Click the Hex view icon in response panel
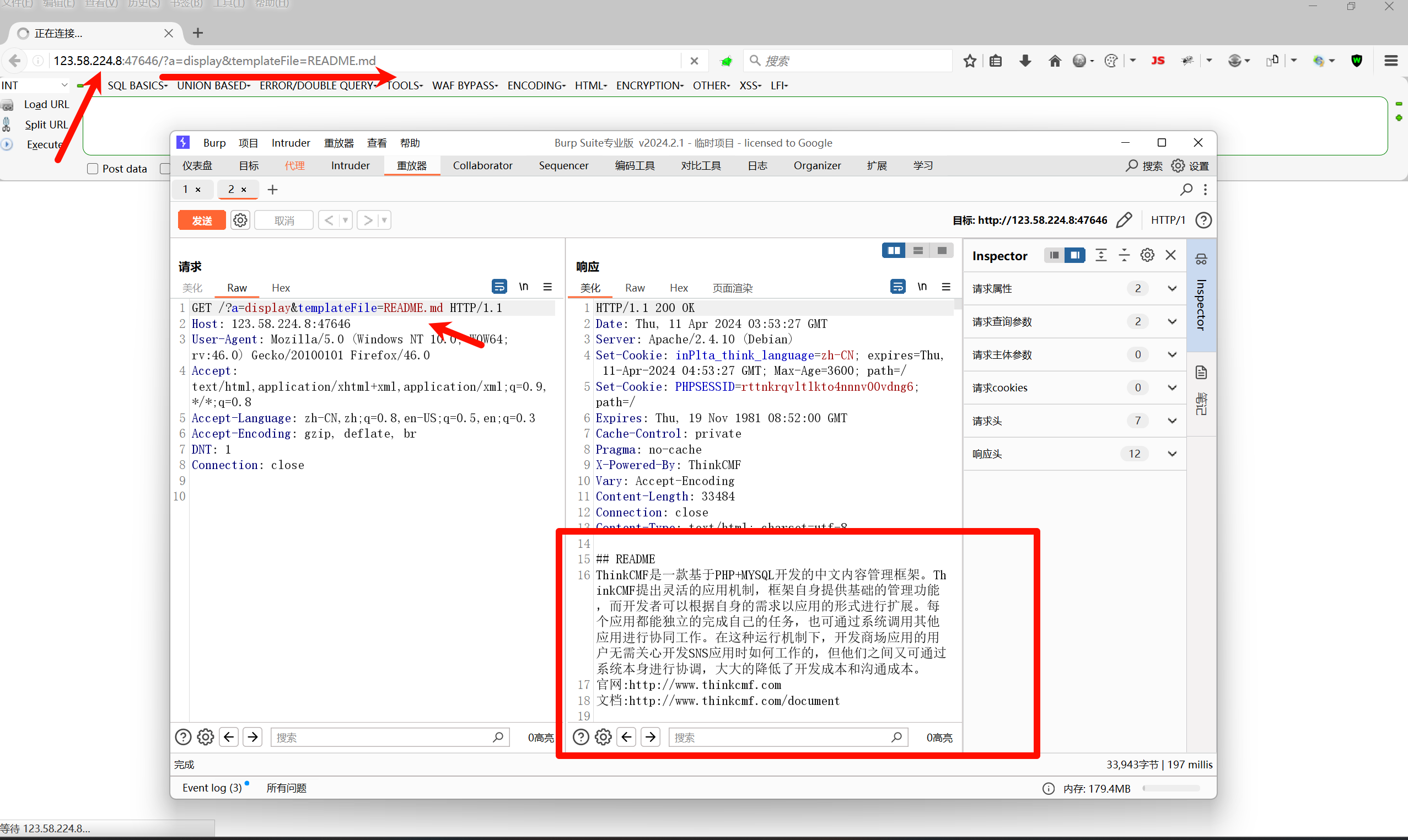Screen dimensions: 1408x840 tap(677, 287)
